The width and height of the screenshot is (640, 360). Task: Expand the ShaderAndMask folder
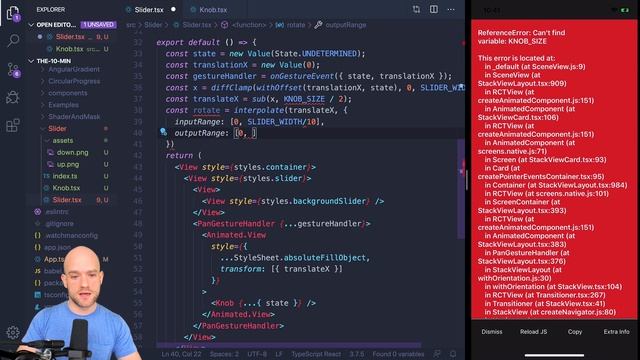click(74, 117)
